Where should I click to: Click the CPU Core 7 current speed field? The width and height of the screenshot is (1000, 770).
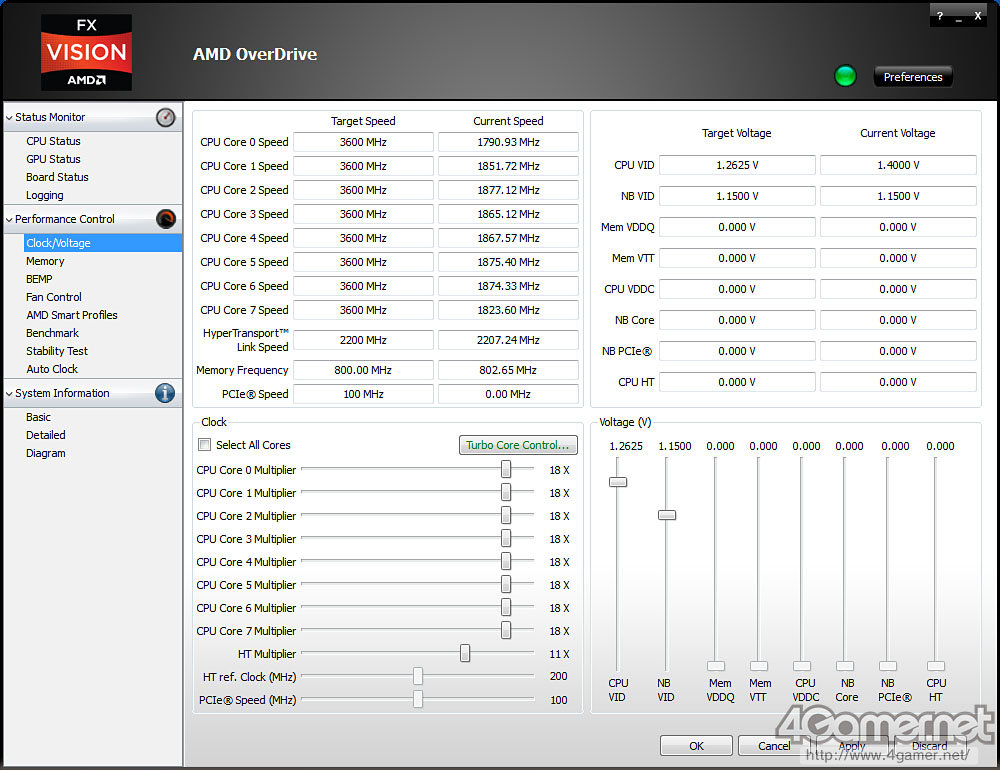[x=508, y=310]
